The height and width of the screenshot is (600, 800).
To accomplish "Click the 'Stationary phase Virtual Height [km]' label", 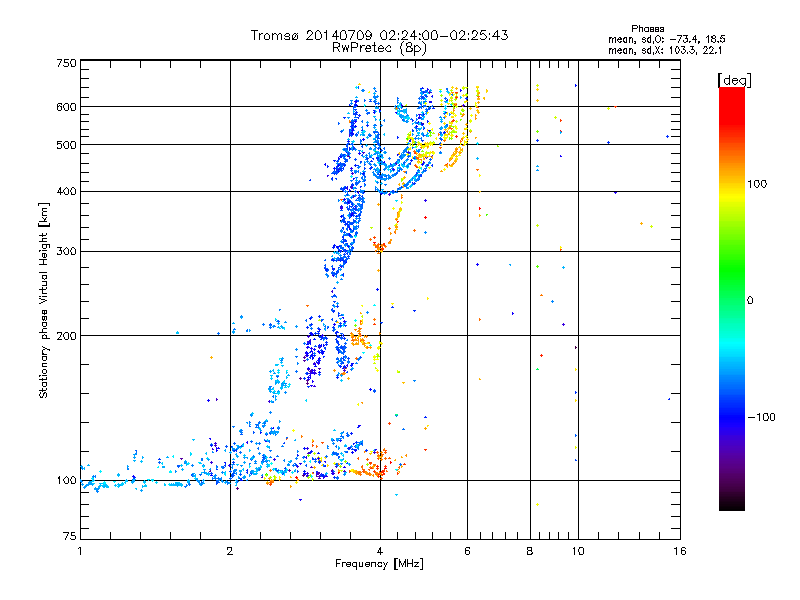I will [44, 300].
